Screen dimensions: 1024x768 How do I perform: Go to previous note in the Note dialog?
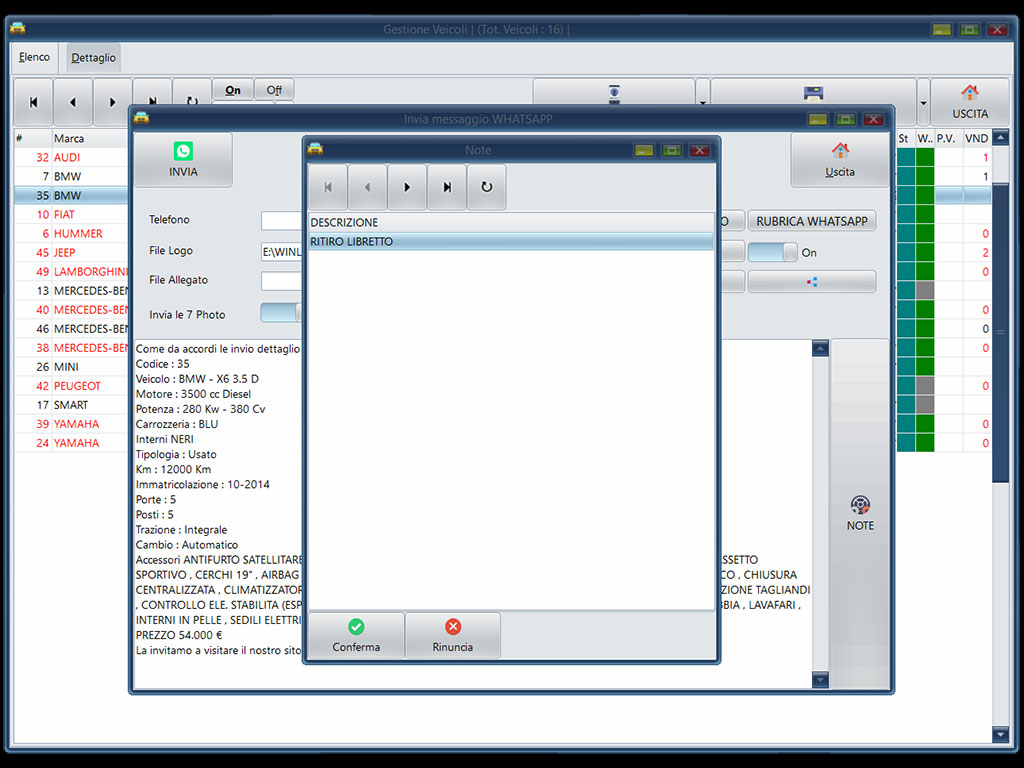[368, 187]
